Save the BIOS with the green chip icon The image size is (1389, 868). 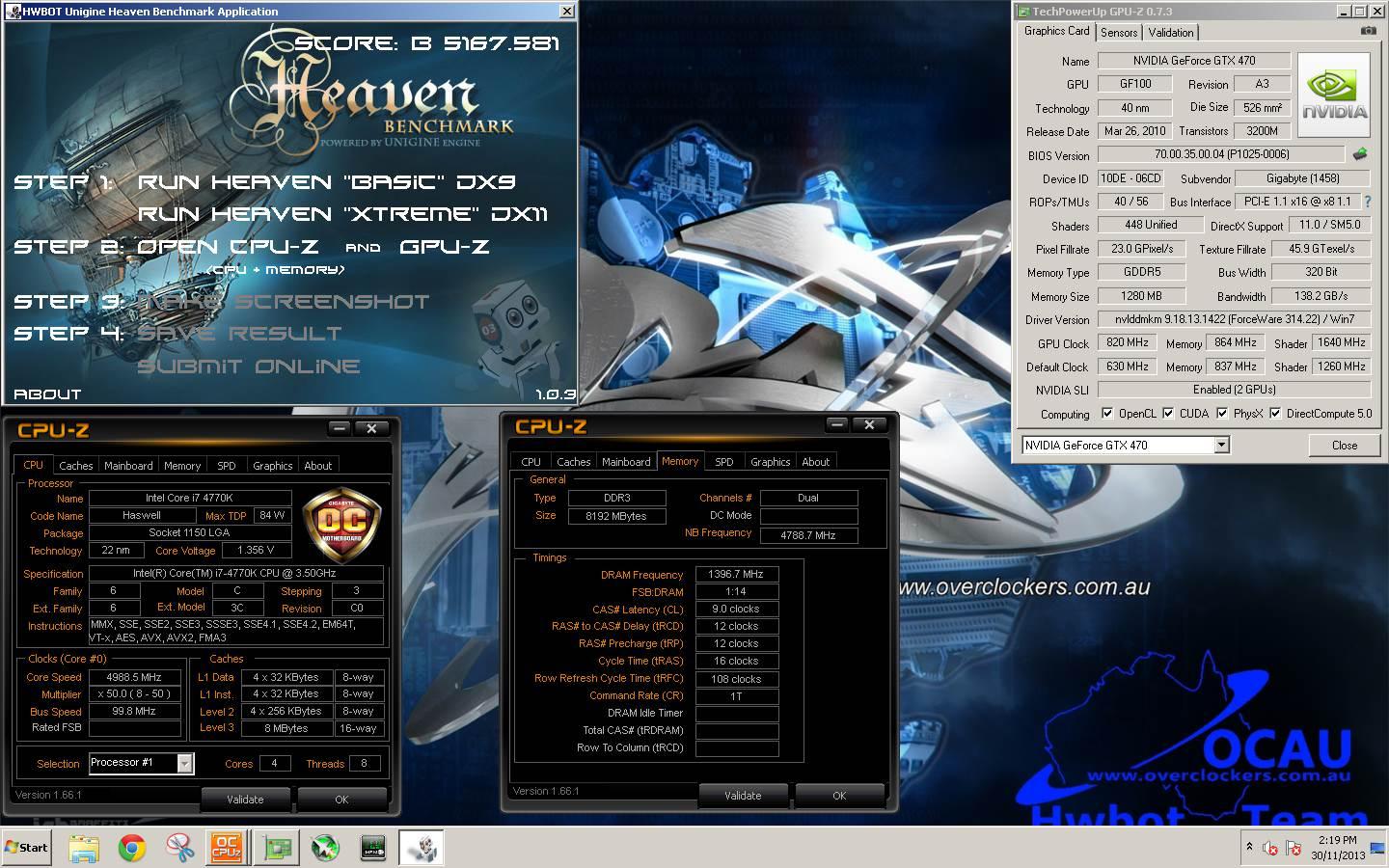pyautogui.click(x=1359, y=154)
